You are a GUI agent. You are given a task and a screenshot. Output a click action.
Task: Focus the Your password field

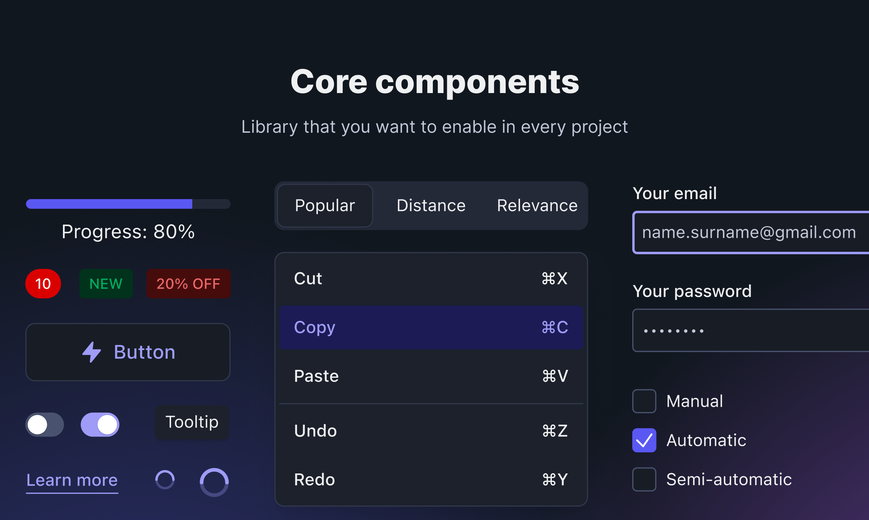(x=750, y=330)
